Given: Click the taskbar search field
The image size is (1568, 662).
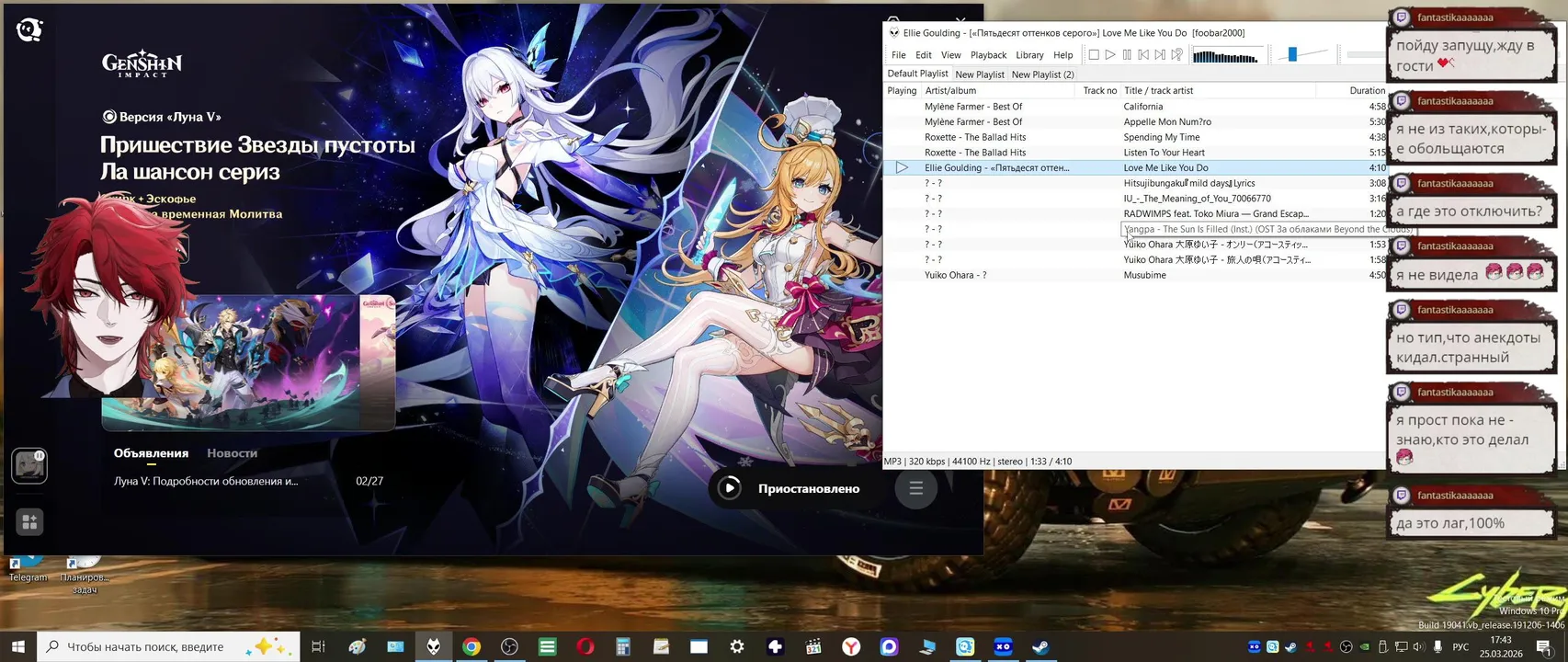Looking at the screenshot, I should click(169, 646).
